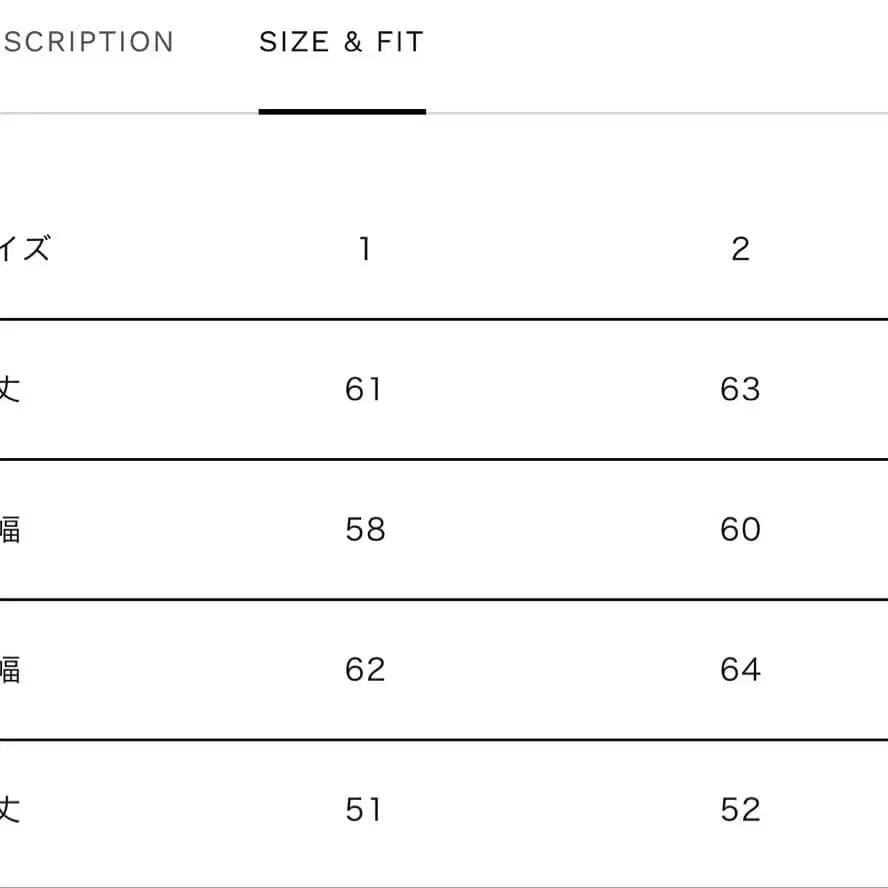Image resolution: width=888 pixels, height=888 pixels.
Task: Pick the 62 measurement cell
Action: click(364, 669)
